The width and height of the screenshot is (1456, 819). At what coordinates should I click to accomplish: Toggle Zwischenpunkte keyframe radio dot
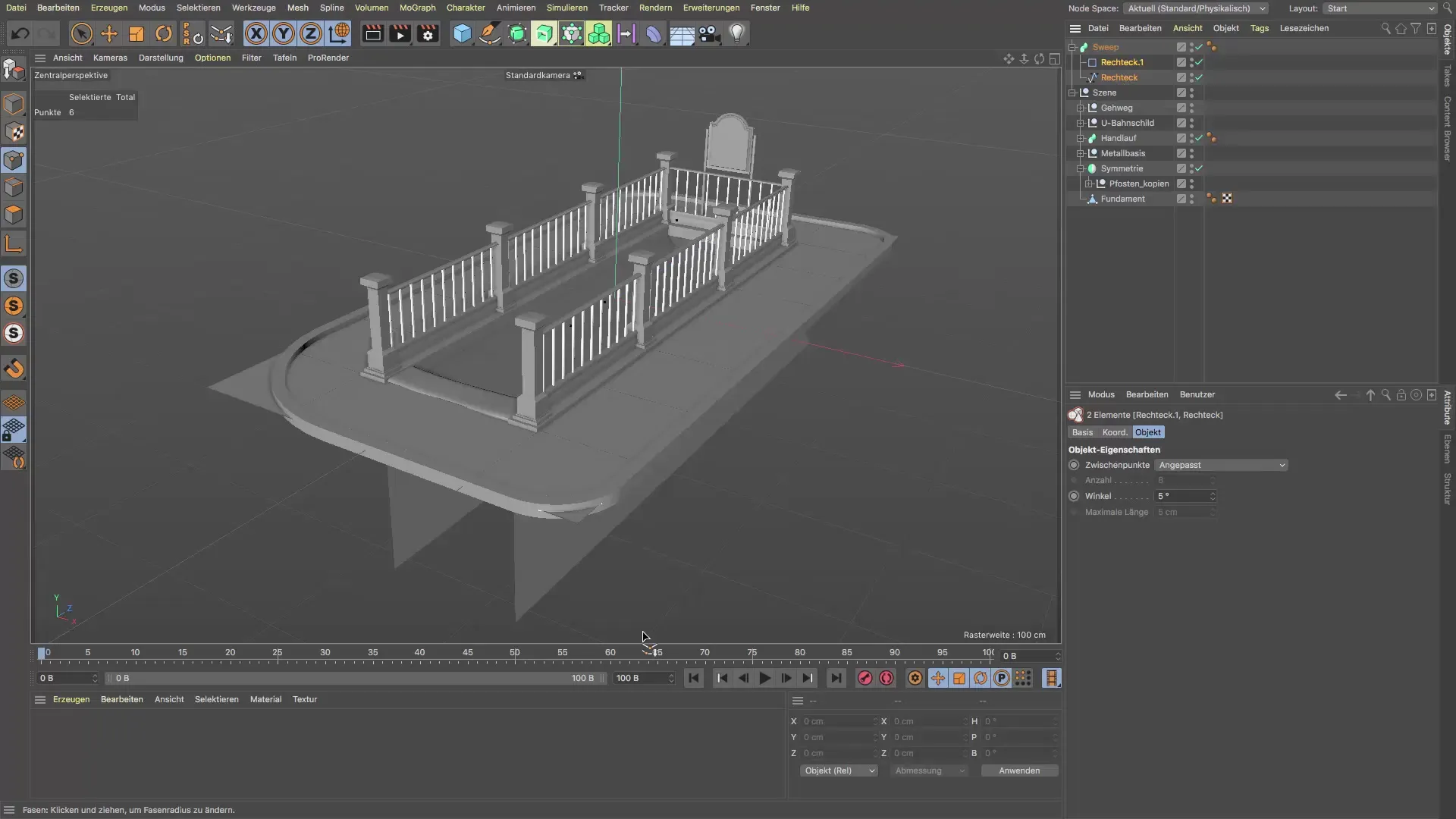(1074, 465)
